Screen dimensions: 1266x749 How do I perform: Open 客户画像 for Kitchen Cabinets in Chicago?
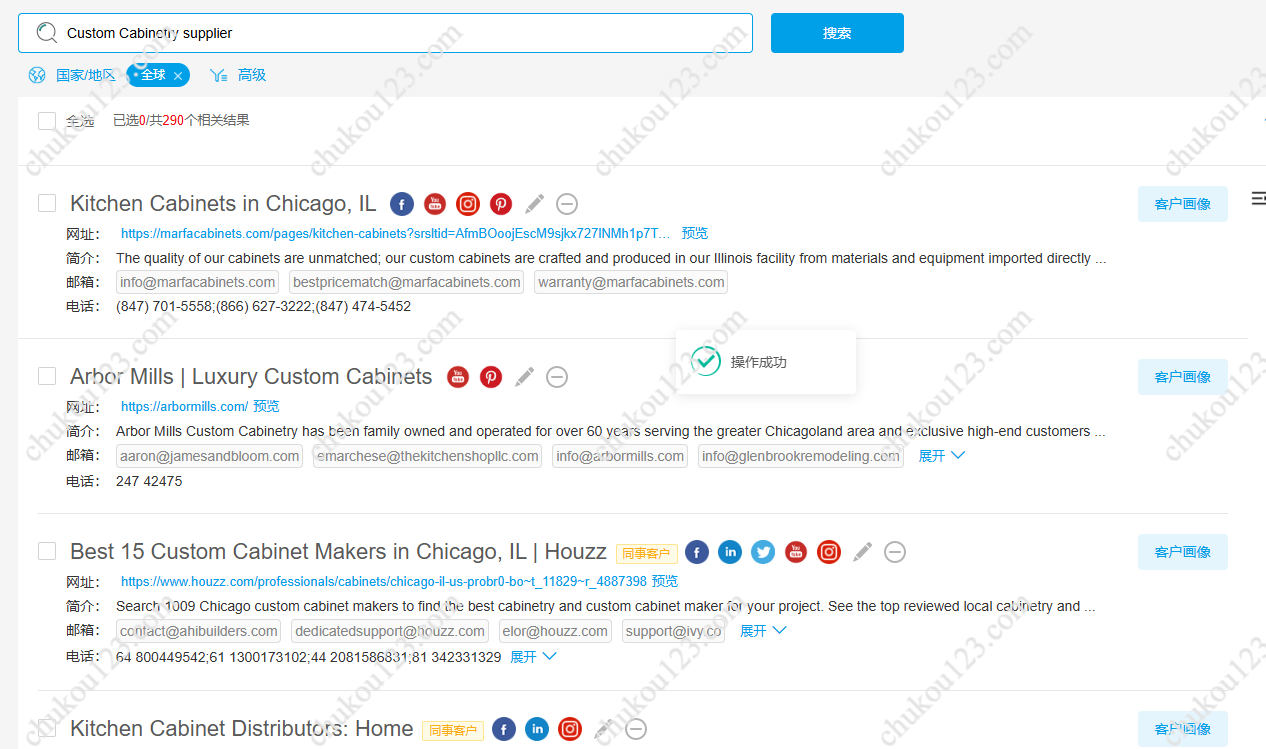pyautogui.click(x=1183, y=204)
